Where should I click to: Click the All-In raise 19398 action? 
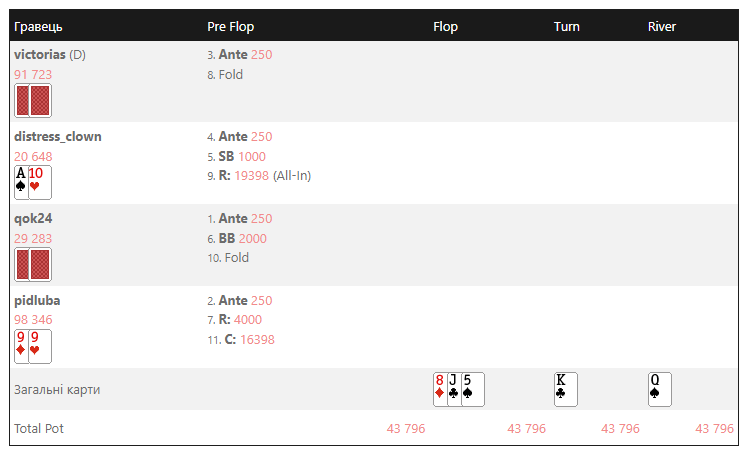point(259,176)
